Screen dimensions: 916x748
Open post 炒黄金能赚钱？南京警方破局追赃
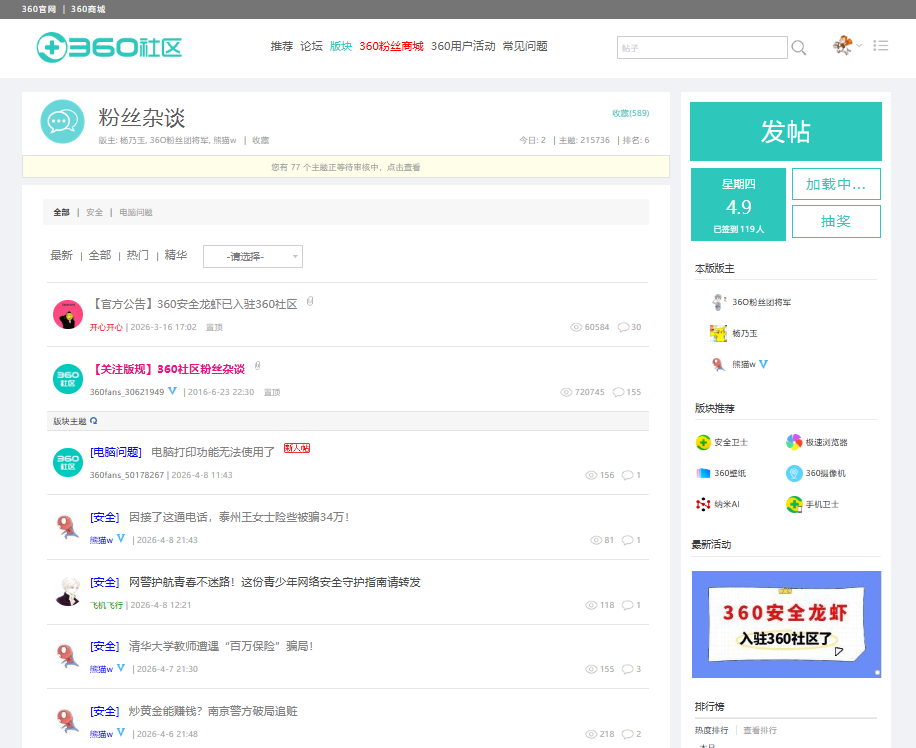pyautogui.click(x=213, y=711)
